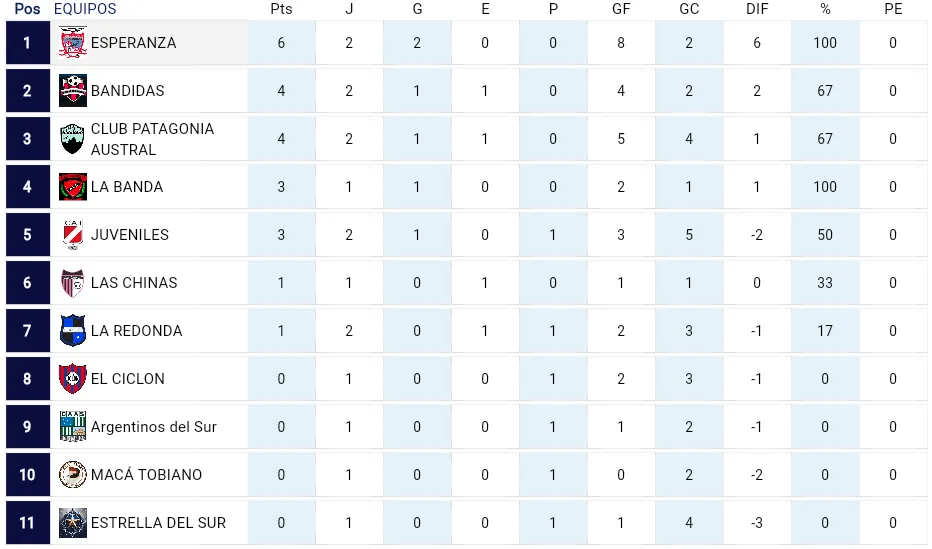Click the DIF column header
The height and width of the screenshot is (549, 932).
click(757, 9)
